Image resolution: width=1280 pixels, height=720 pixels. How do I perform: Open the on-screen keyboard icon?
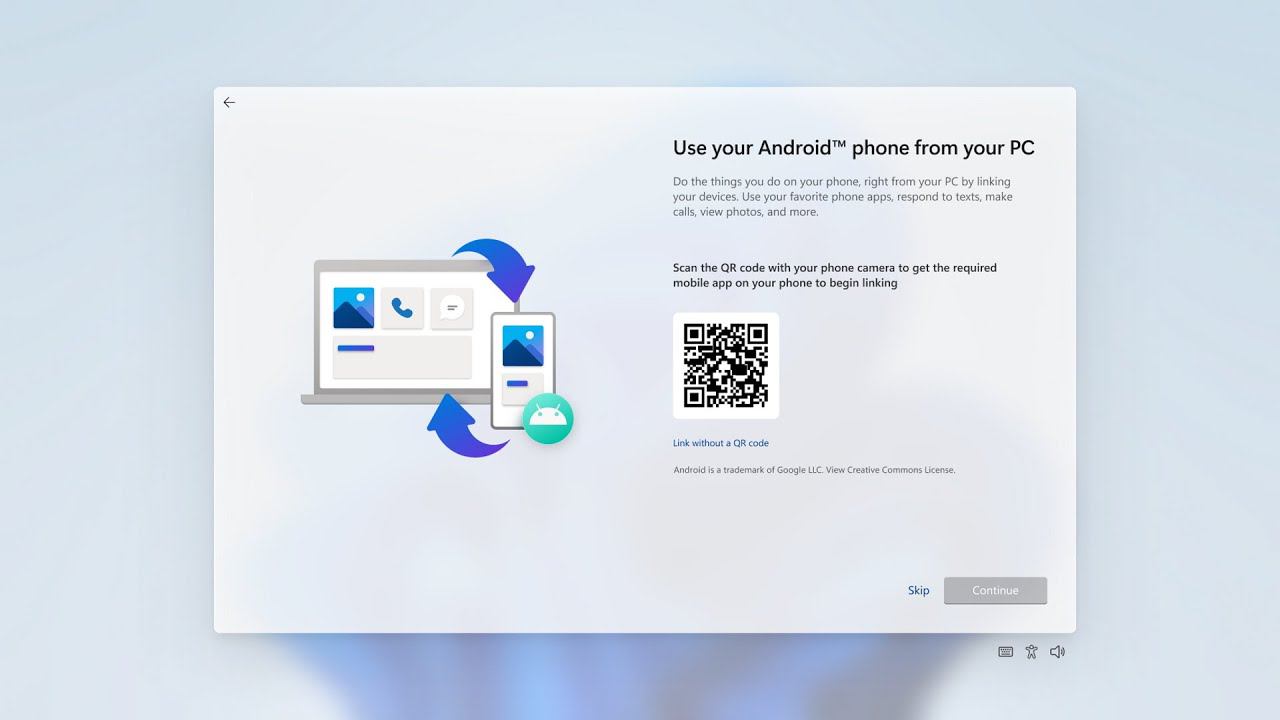tap(1006, 652)
